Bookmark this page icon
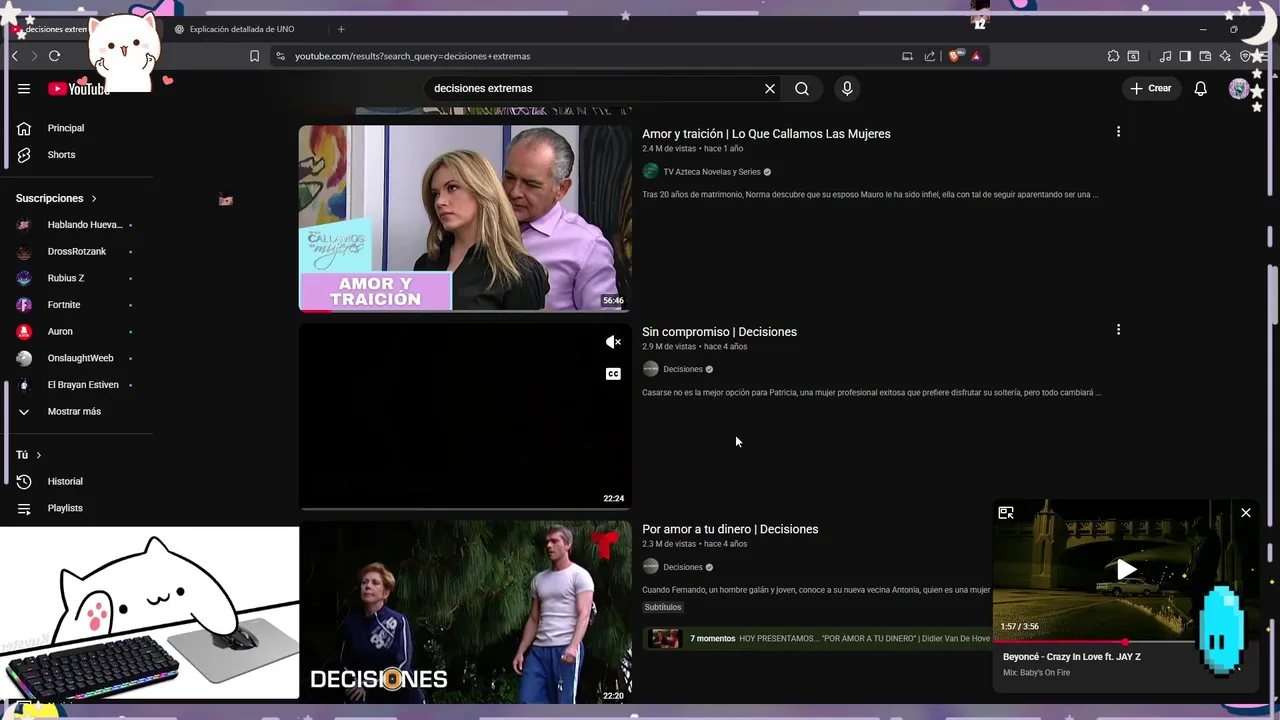This screenshot has height=720, width=1280. (x=254, y=56)
